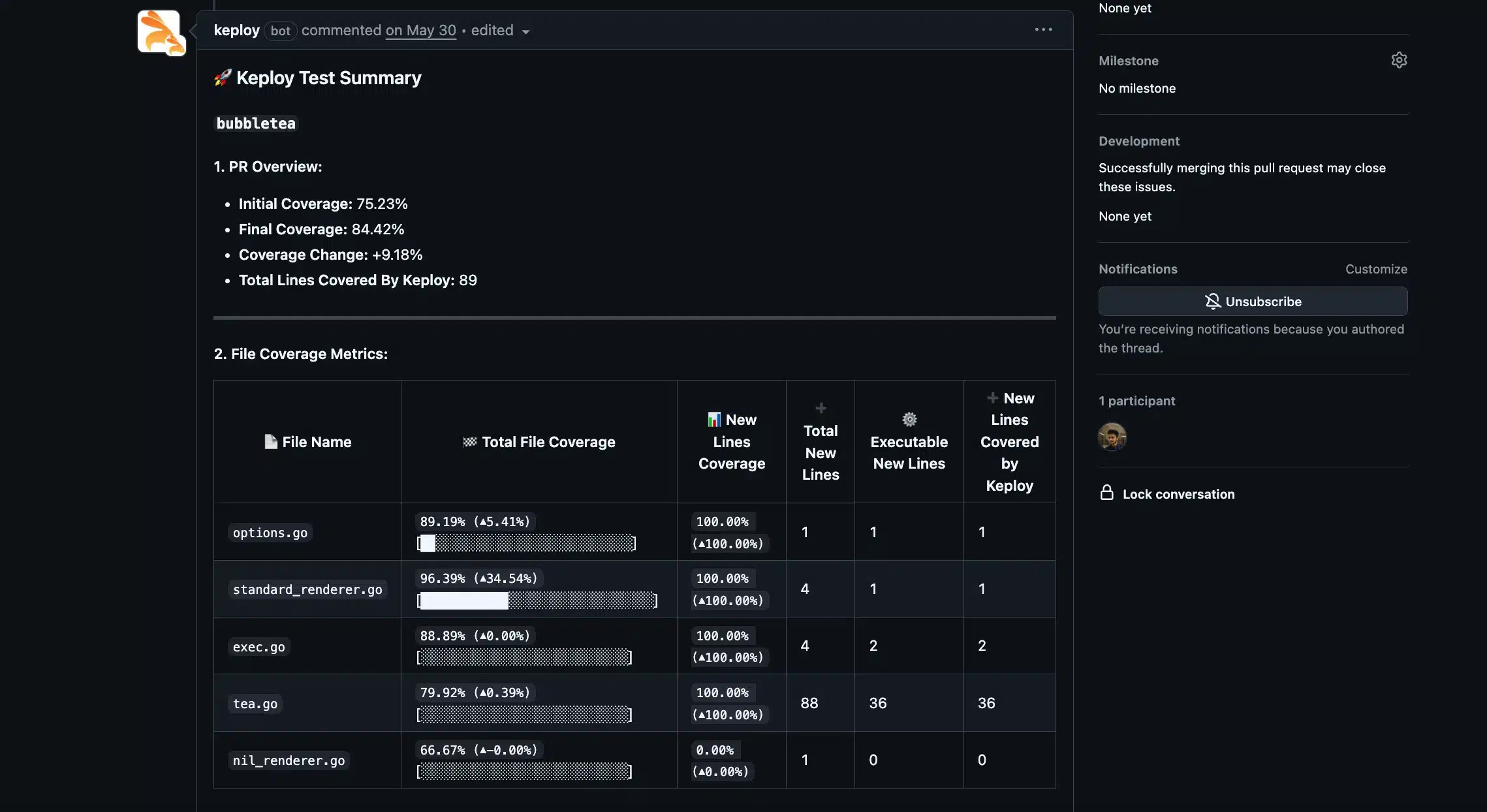Click the 0.00% new lines coverage value

pos(715,750)
